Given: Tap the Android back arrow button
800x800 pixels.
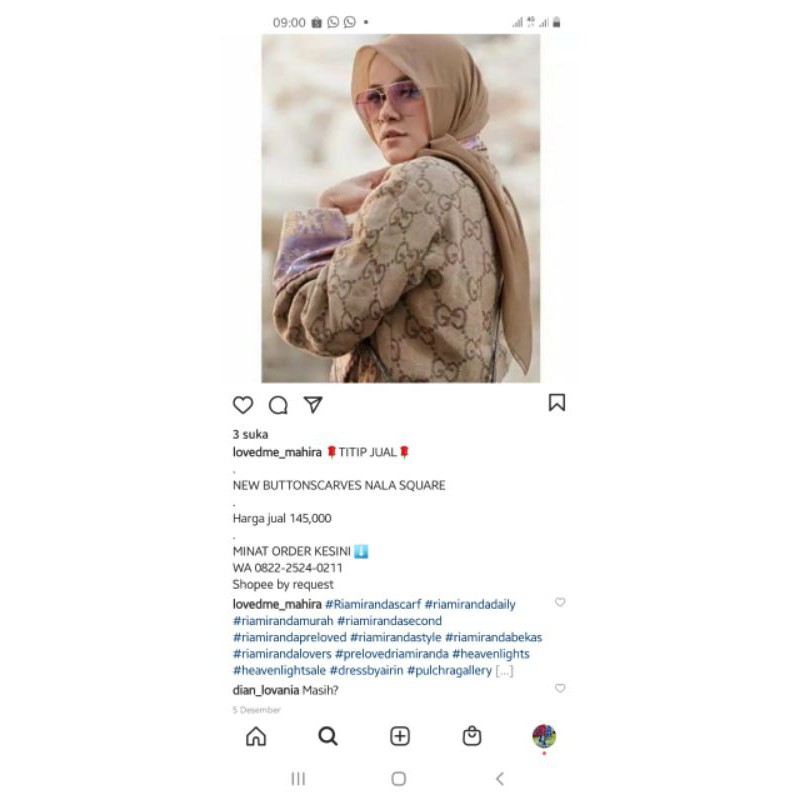Looking at the screenshot, I should point(500,779).
